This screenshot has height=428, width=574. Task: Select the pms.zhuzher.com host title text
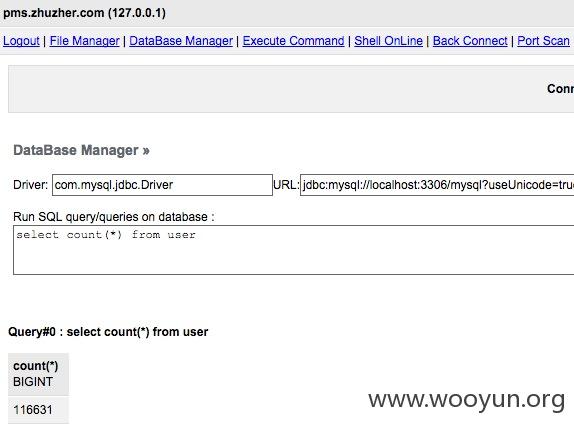pos(84,13)
